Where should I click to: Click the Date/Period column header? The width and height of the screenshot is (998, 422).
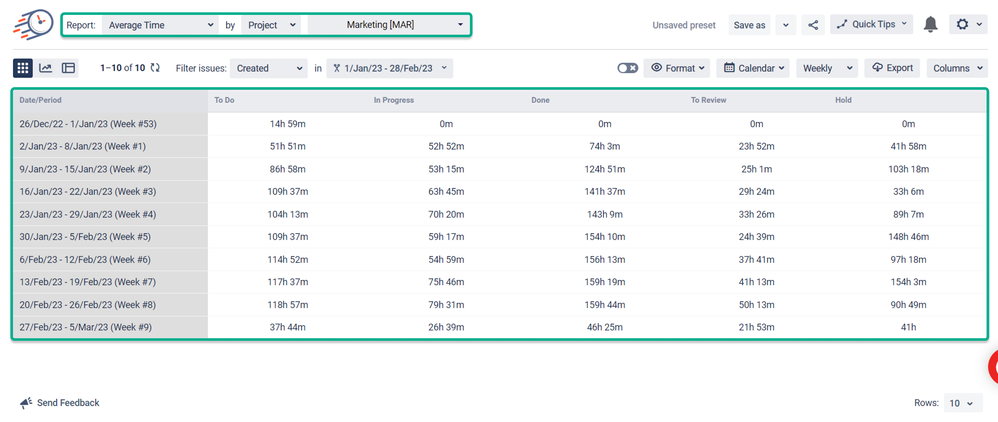[41, 100]
